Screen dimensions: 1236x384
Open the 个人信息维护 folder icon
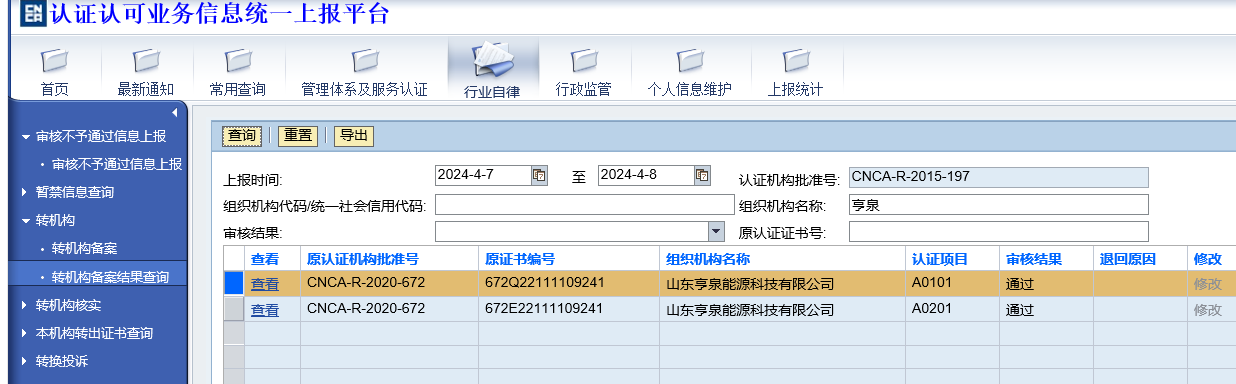pyautogui.click(x=690, y=61)
